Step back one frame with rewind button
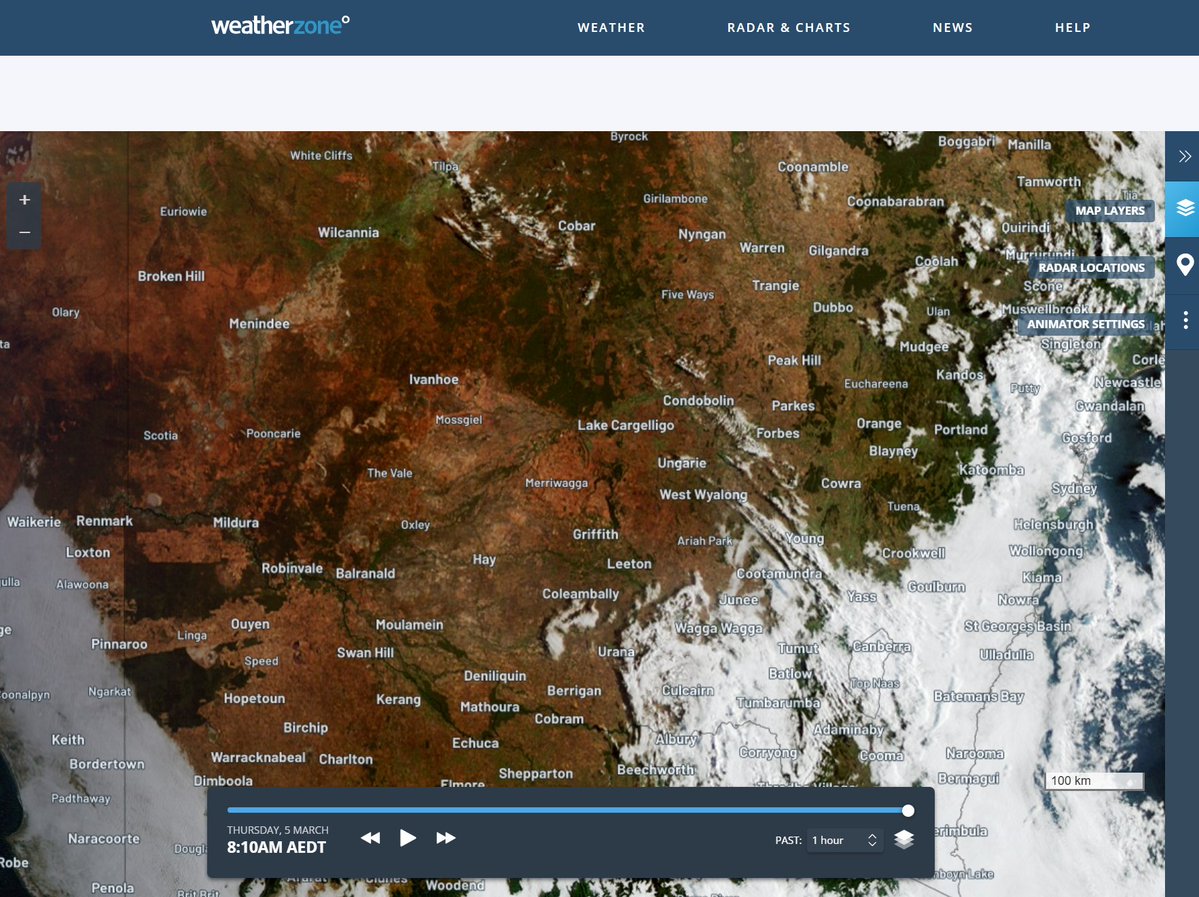Viewport: 1199px width, 897px height. click(371, 838)
